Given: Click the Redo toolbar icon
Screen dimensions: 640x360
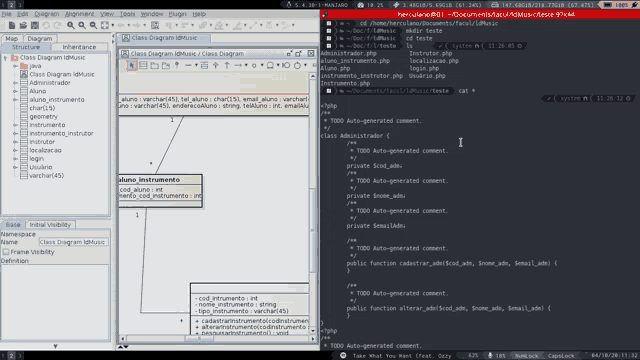Looking at the screenshot, I should click(58, 25).
